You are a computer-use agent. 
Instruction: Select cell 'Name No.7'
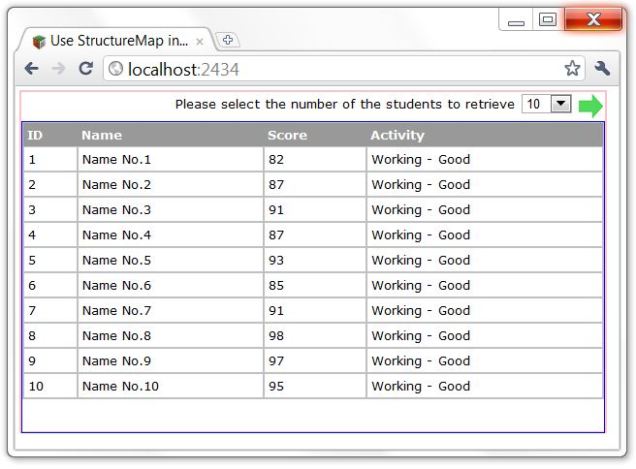[x=170, y=310]
